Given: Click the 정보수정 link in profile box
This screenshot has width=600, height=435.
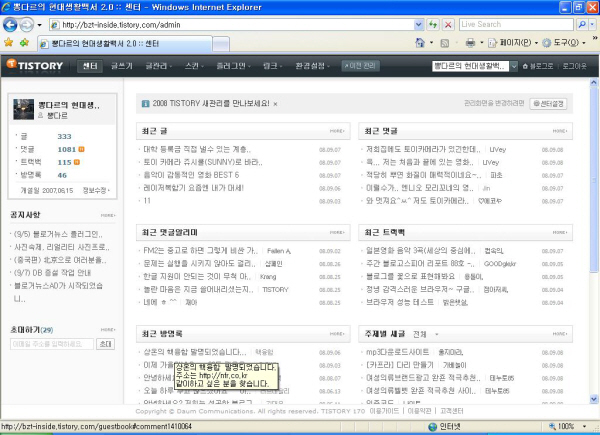Looking at the screenshot, I should coord(96,190).
